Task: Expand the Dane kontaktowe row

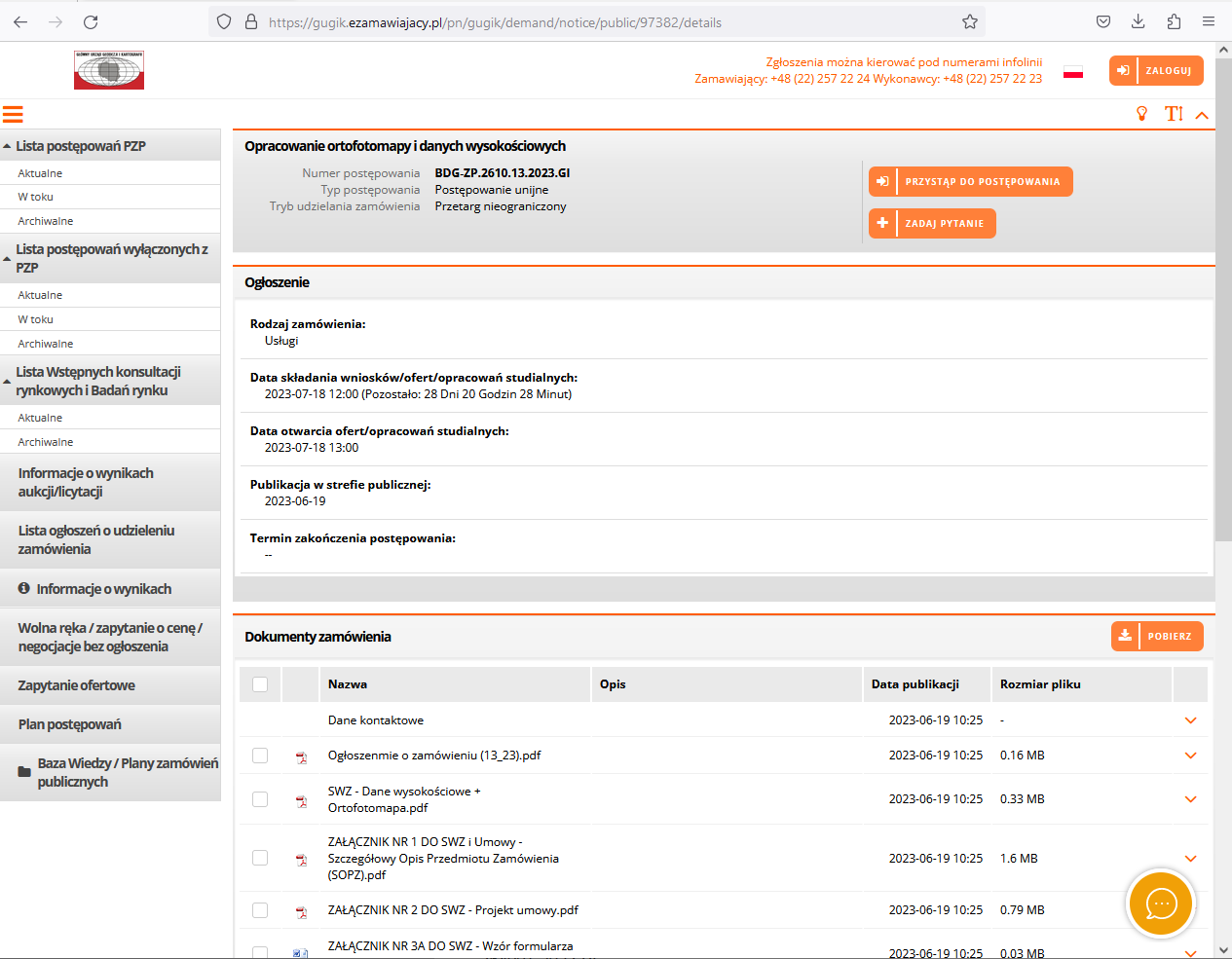Action: tap(1190, 720)
